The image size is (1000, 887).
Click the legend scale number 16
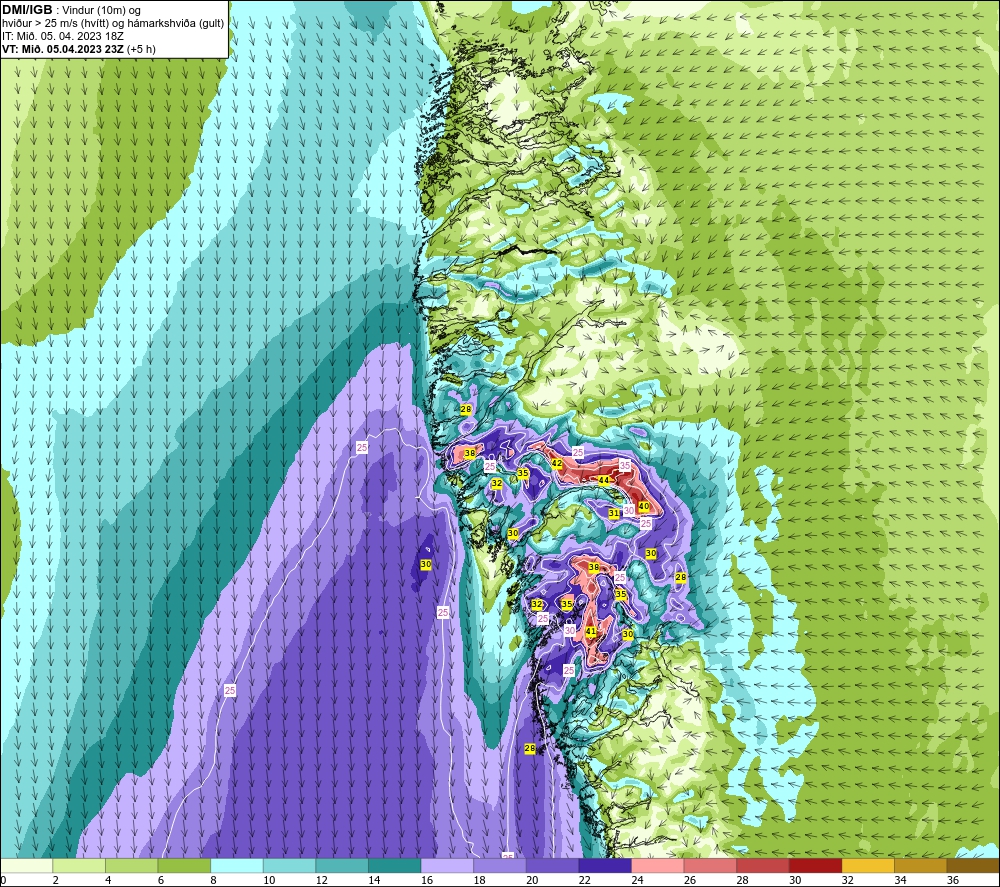click(x=427, y=881)
